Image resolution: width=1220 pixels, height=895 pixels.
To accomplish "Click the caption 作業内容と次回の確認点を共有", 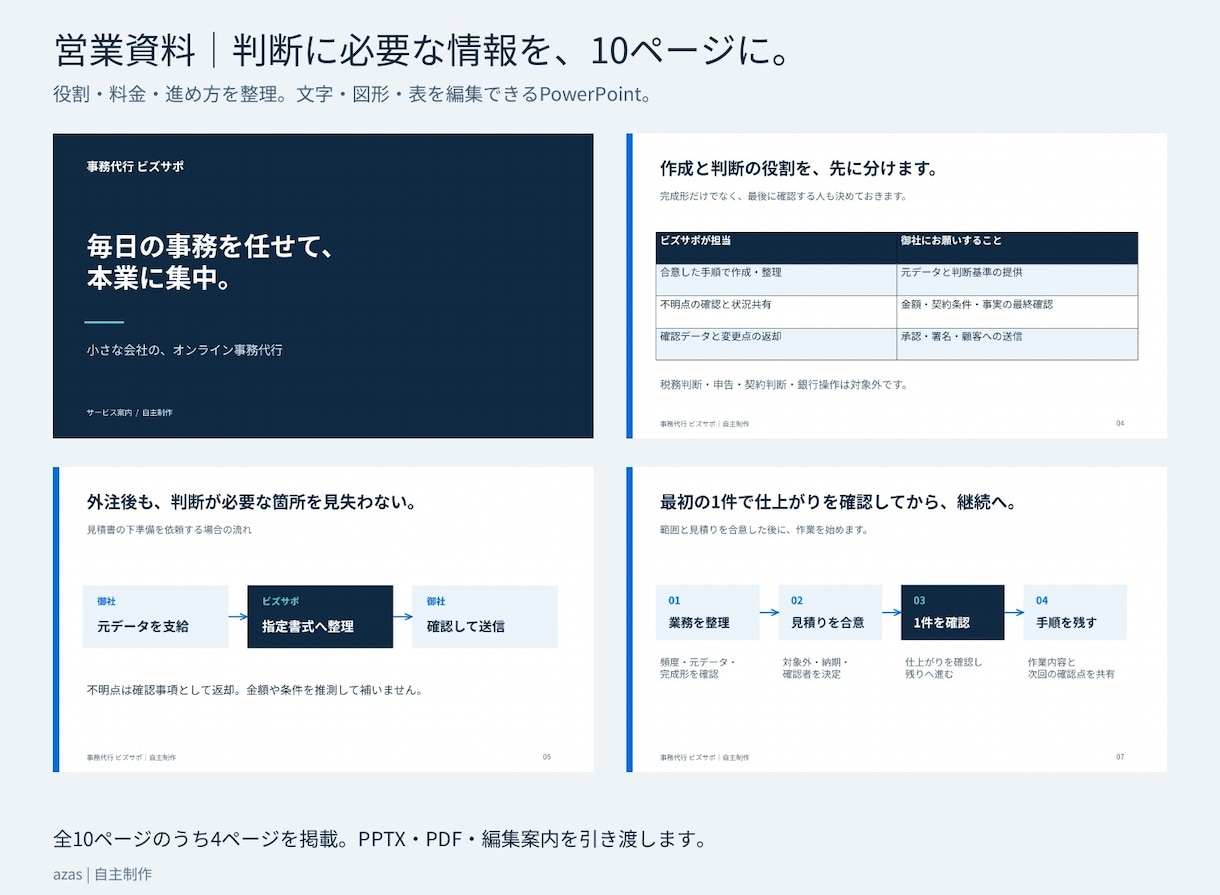I will tap(1071, 668).
